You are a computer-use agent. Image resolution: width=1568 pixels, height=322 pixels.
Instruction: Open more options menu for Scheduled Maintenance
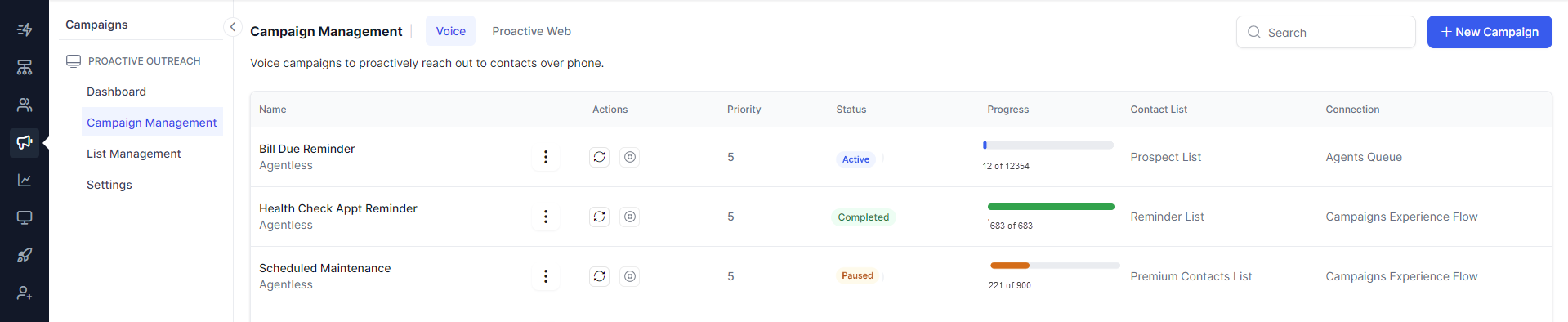pyautogui.click(x=546, y=276)
